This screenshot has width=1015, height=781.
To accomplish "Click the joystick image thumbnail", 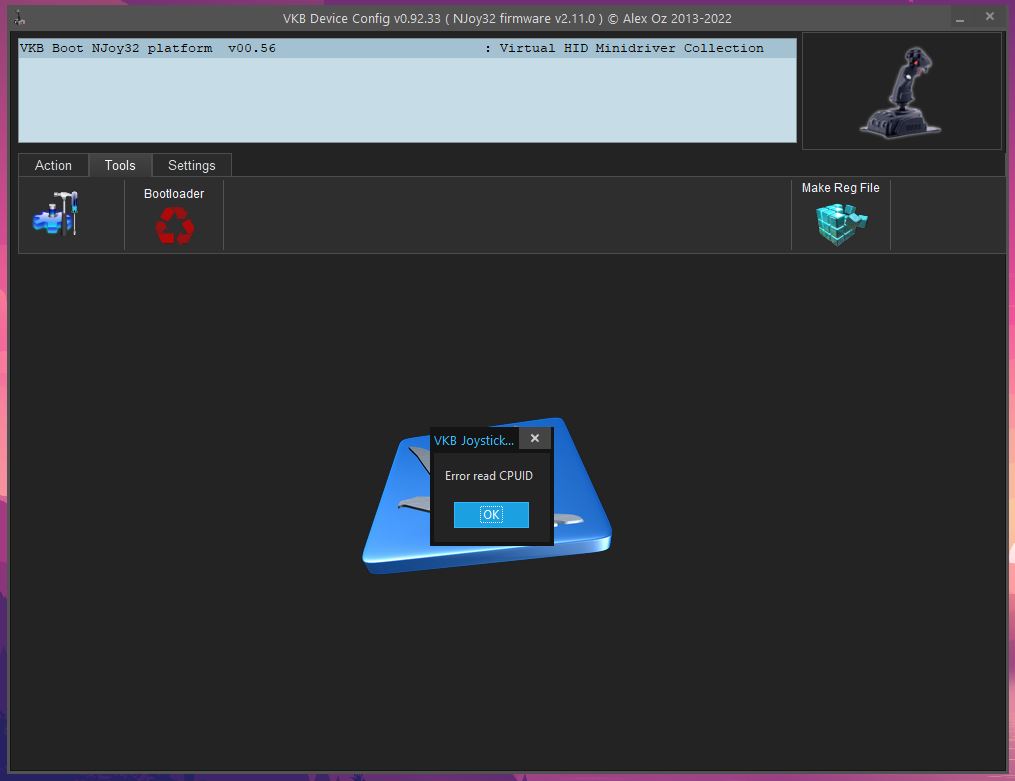I will click(901, 91).
